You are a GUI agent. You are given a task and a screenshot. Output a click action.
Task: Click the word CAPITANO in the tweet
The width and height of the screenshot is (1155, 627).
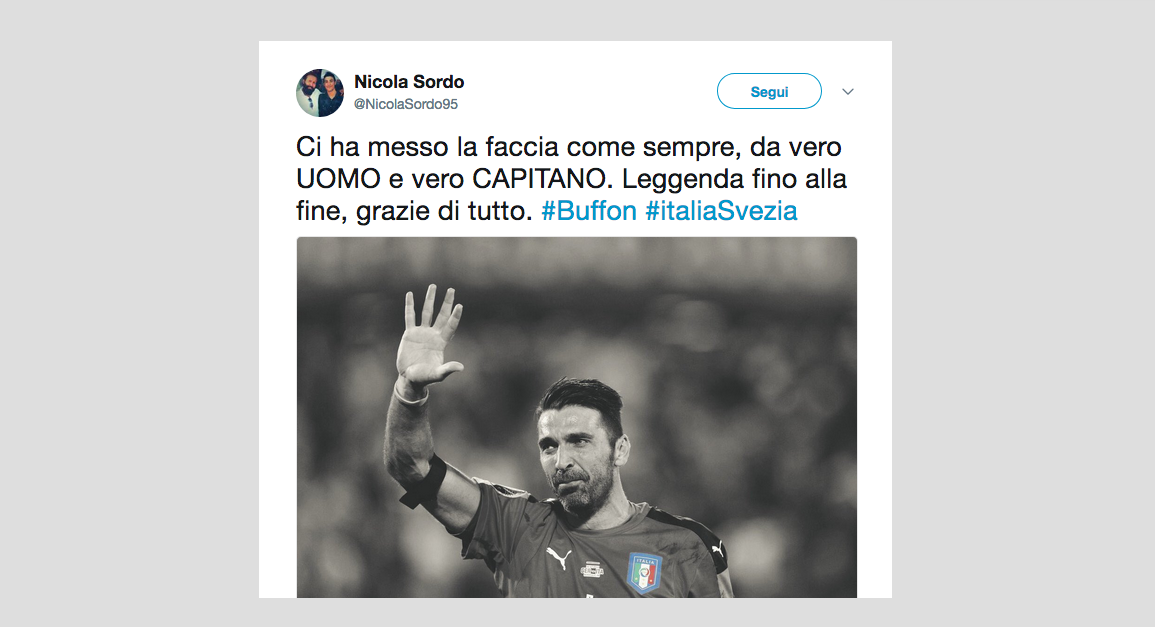click(540, 179)
